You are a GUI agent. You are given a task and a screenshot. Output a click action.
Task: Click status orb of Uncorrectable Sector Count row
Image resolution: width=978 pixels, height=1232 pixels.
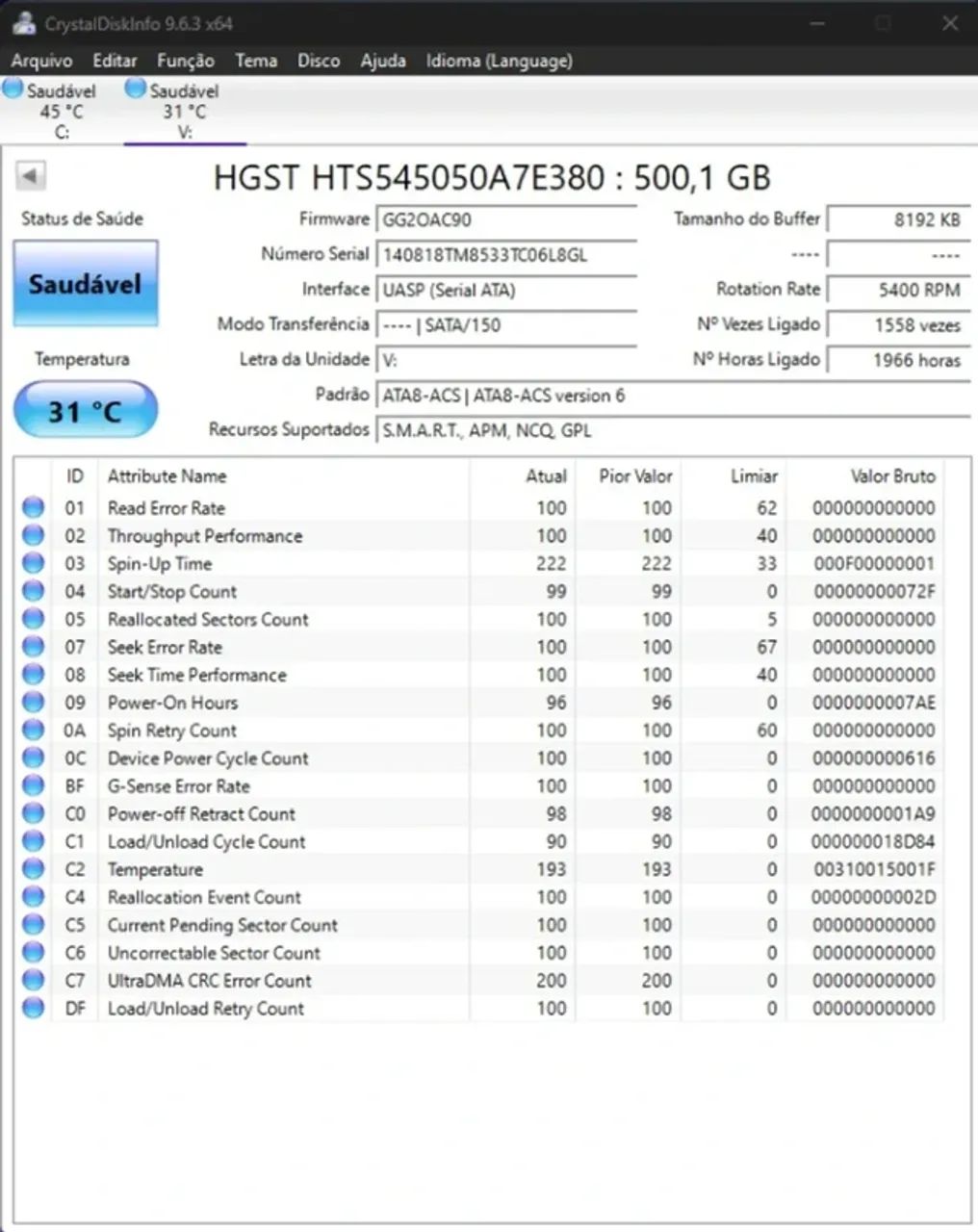pos(34,953)
